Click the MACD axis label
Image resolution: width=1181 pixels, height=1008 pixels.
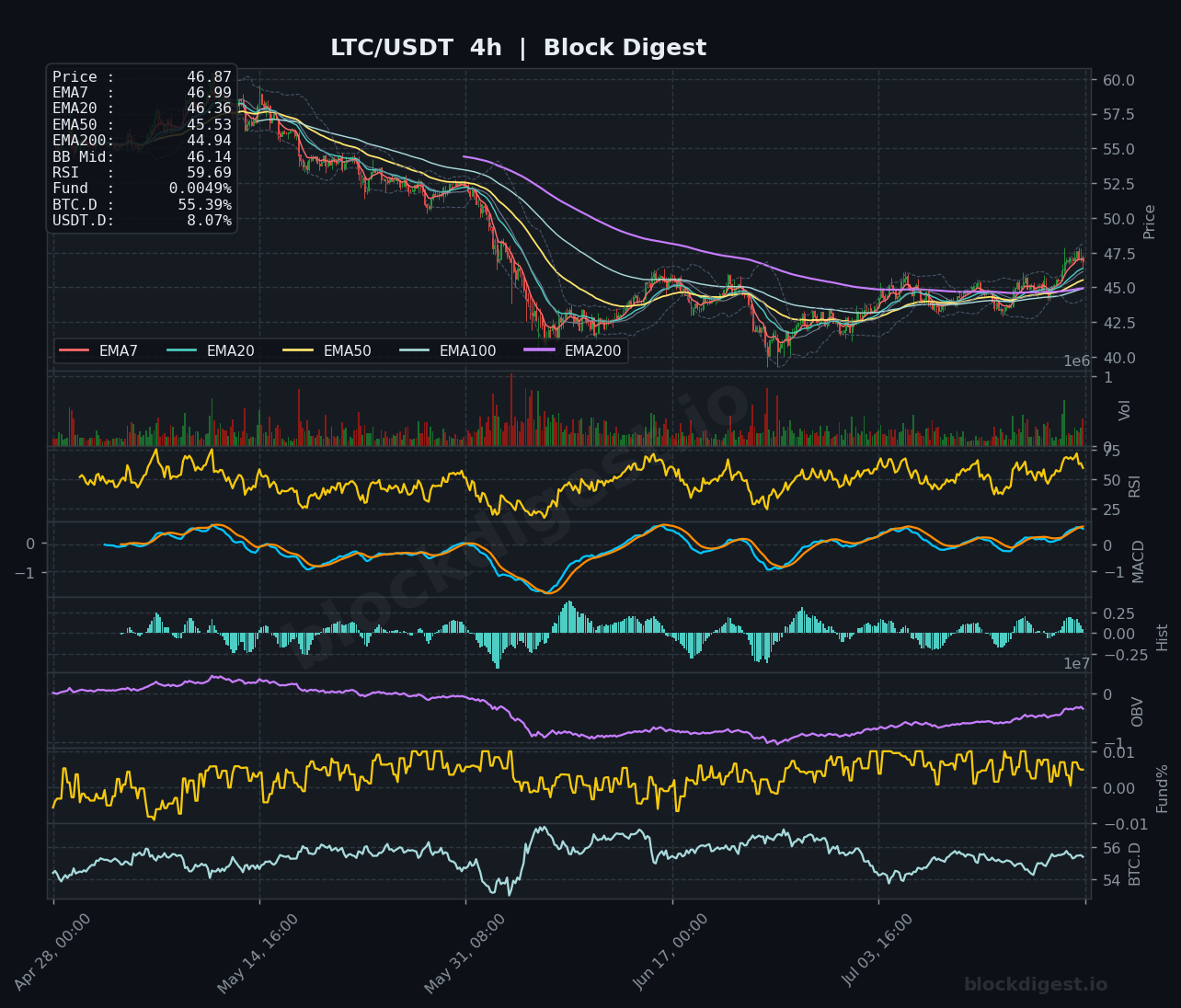[x=1139, y=561]
